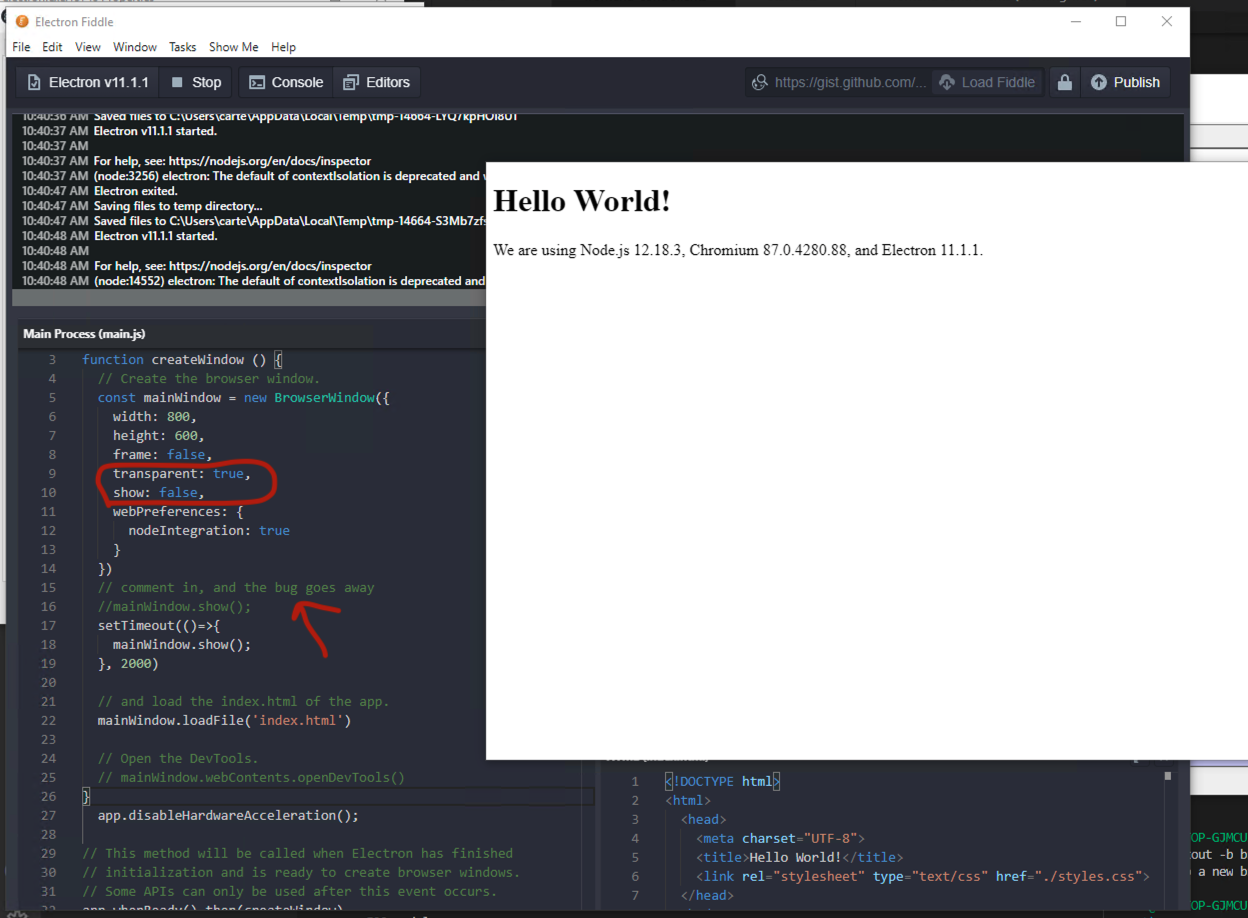Click 'Saving files to temp directory...' log entry

(x=178, y=206)
